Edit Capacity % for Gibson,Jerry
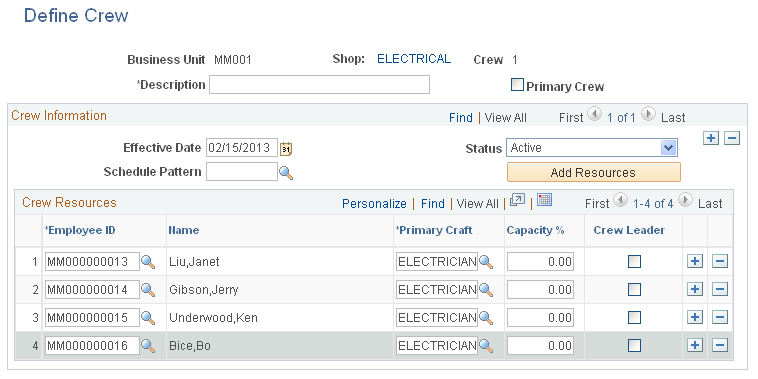758x379 pixels. (x=540, y=290)
